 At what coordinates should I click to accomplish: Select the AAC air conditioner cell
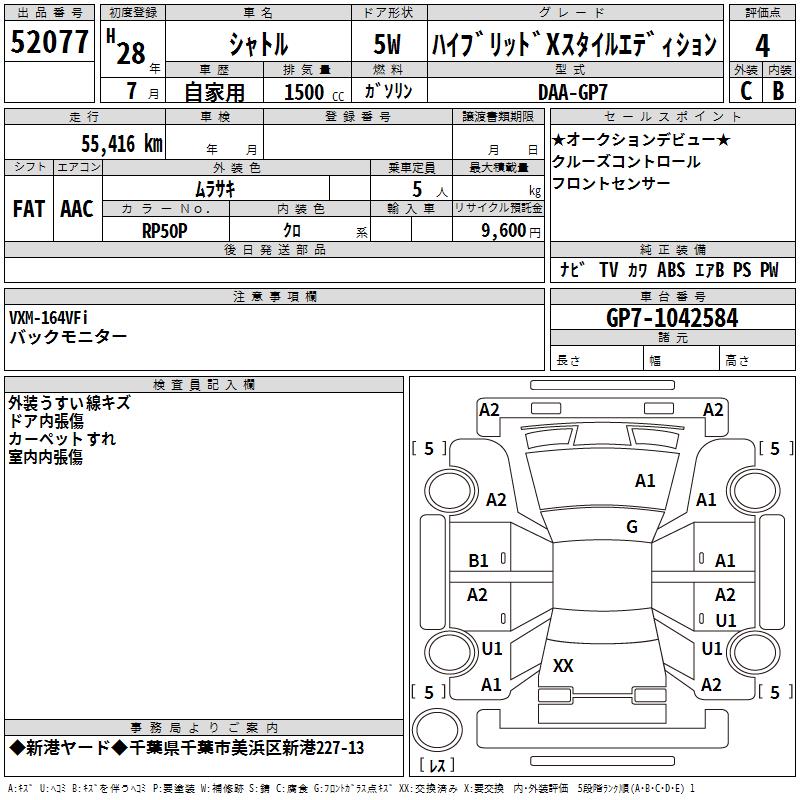[77, 209]
